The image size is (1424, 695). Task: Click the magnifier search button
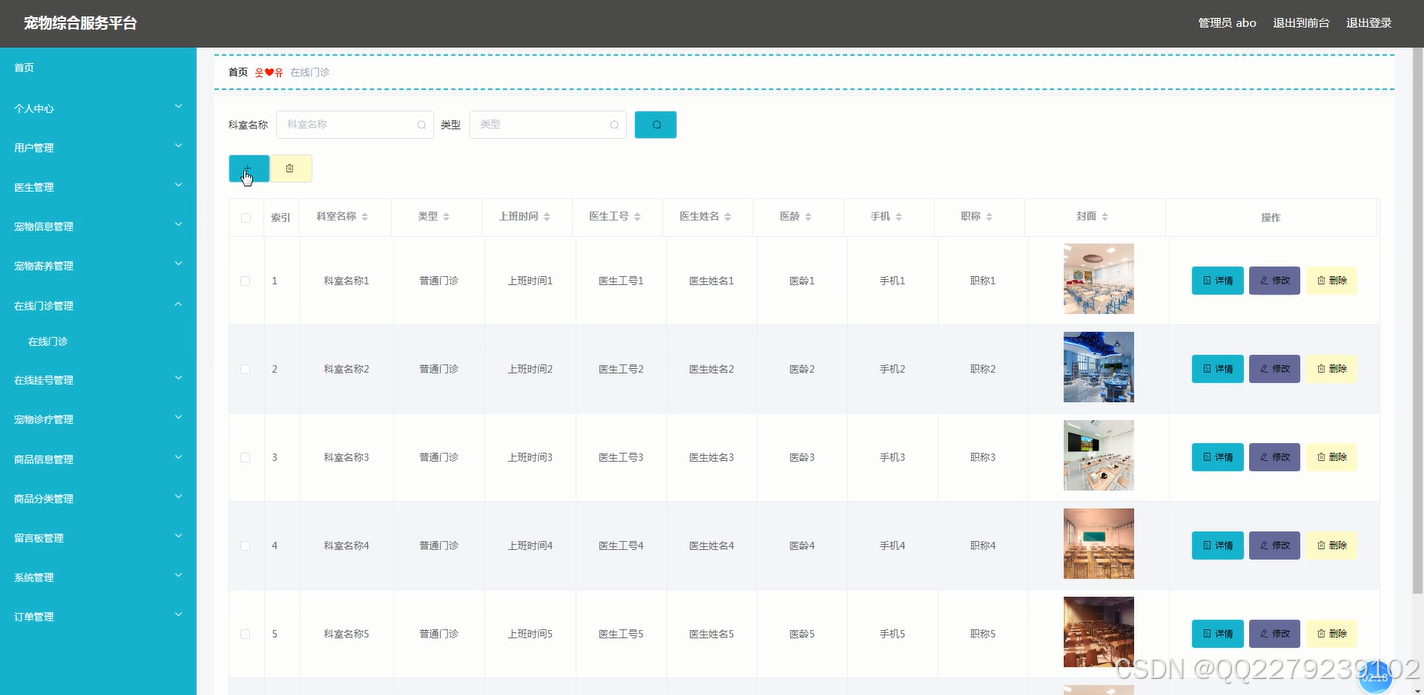[x=655, y=124]
